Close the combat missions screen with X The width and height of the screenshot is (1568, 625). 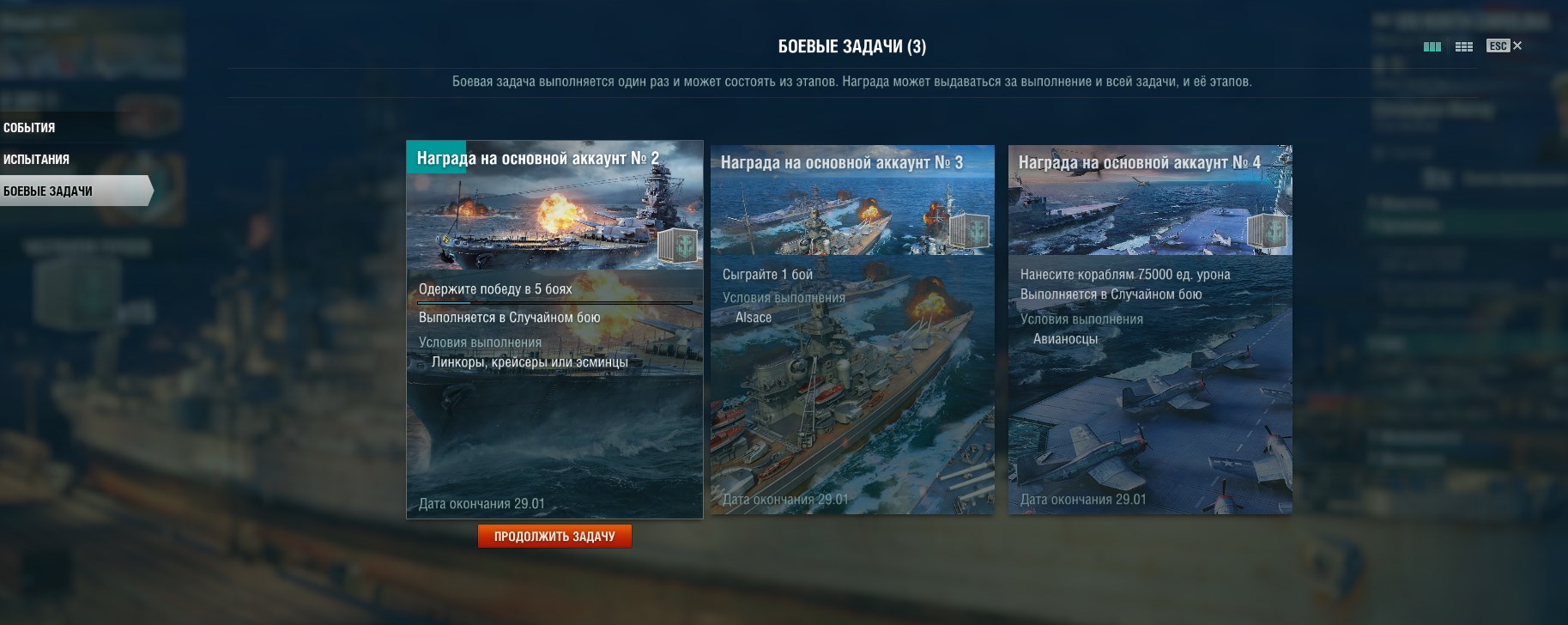1517,46
